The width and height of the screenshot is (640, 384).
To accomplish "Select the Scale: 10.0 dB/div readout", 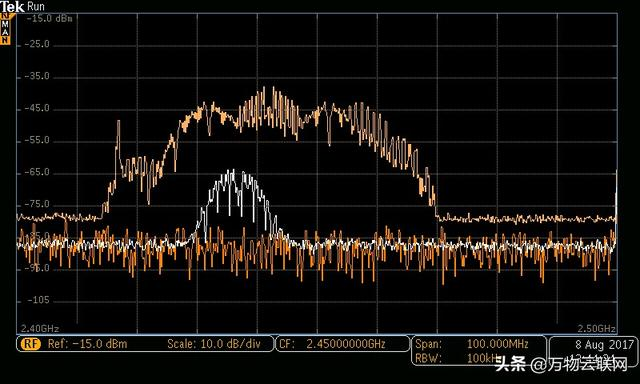I will (214, 344).
